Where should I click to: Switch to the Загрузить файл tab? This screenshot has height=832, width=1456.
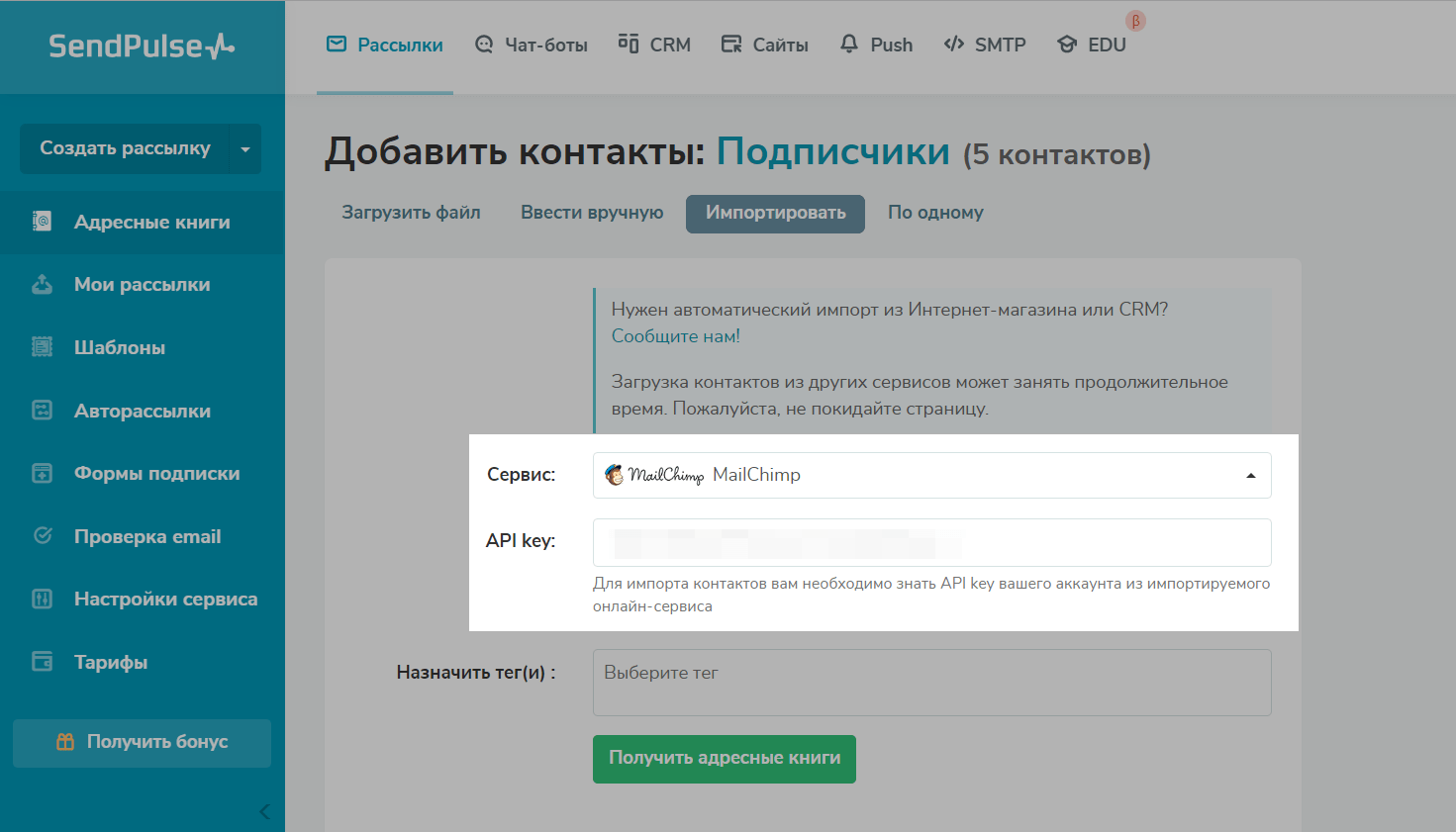tap(411, 213)
